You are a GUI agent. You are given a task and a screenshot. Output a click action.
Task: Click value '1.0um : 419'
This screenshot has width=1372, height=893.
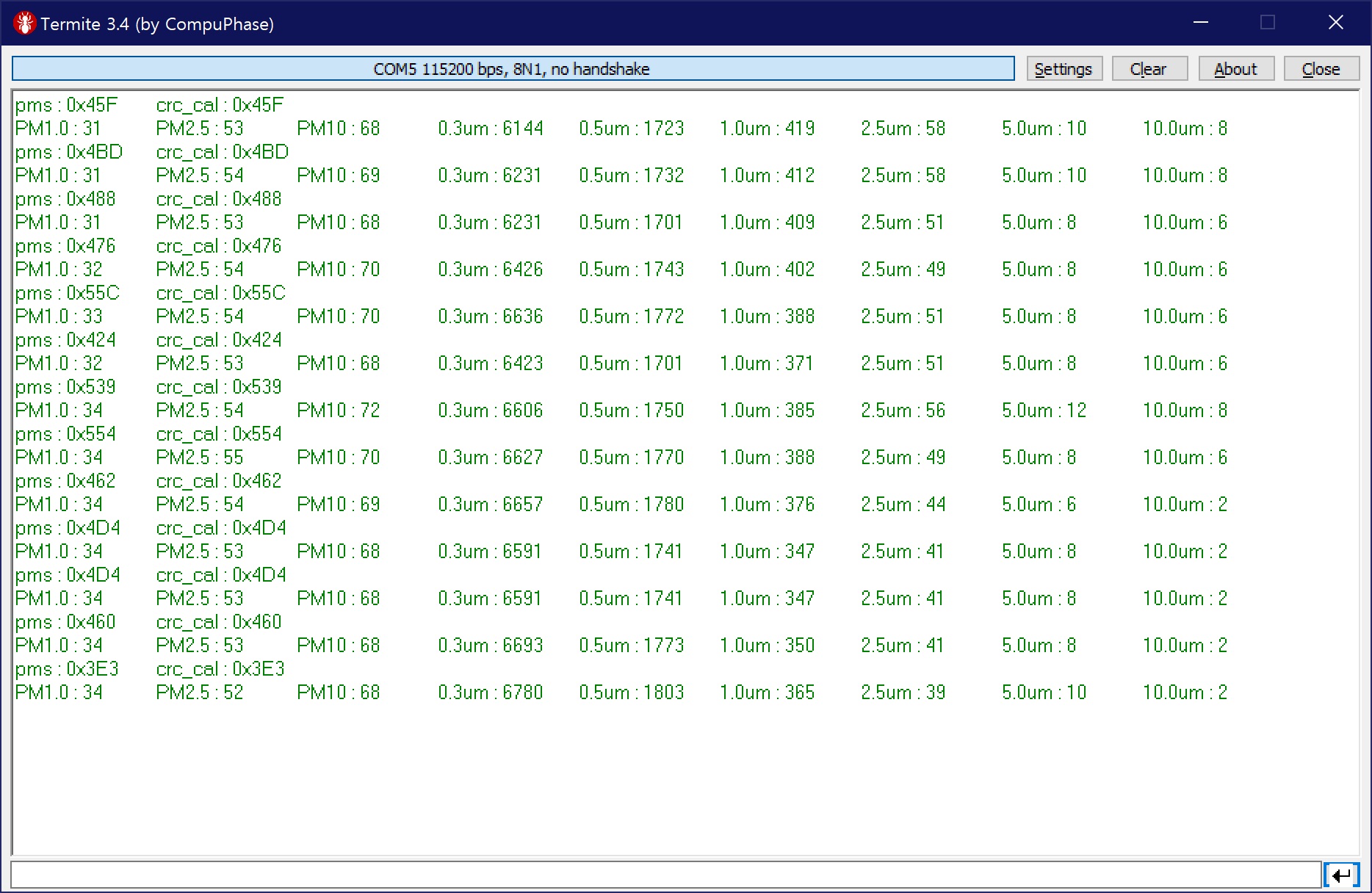tap(768, 129)
